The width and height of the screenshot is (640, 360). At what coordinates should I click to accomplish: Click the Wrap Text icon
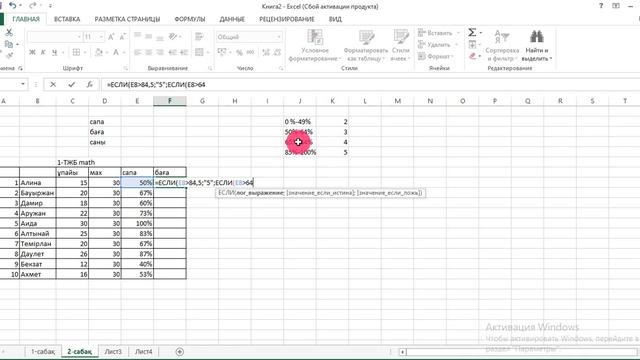coord(199,37)
